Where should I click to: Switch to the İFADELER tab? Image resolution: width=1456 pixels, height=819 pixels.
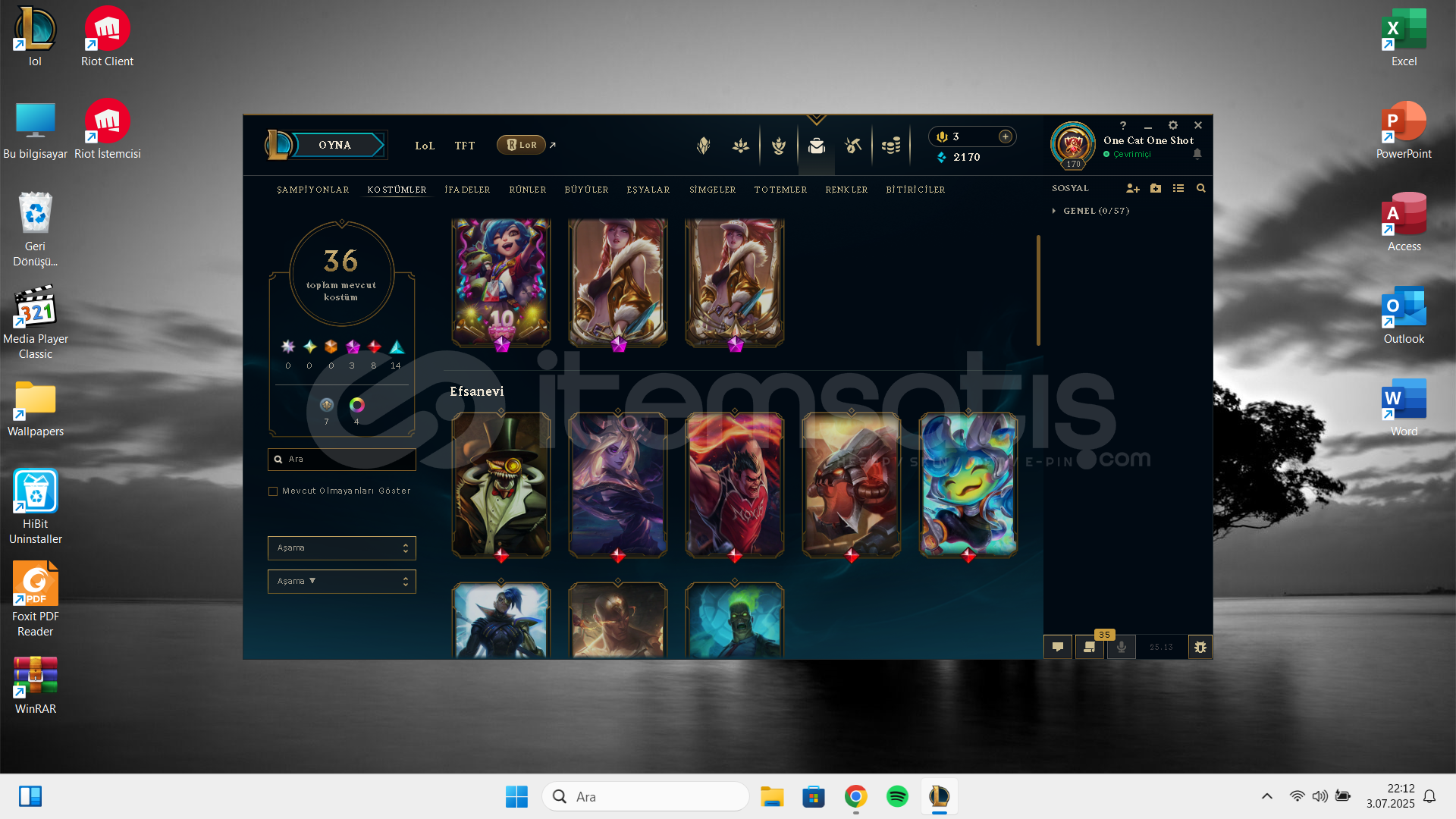click(x=467, y=190)
